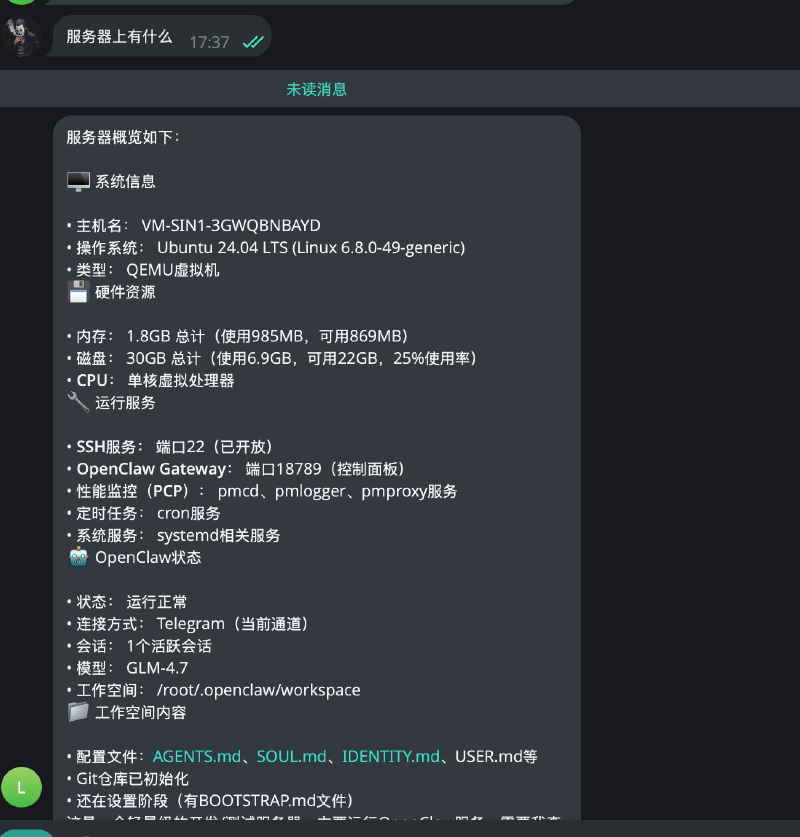
Task: Click the hostname VM-SIN1-3GWQBNBAYD text
Action: pyautogui.click(x=230, y=225)
